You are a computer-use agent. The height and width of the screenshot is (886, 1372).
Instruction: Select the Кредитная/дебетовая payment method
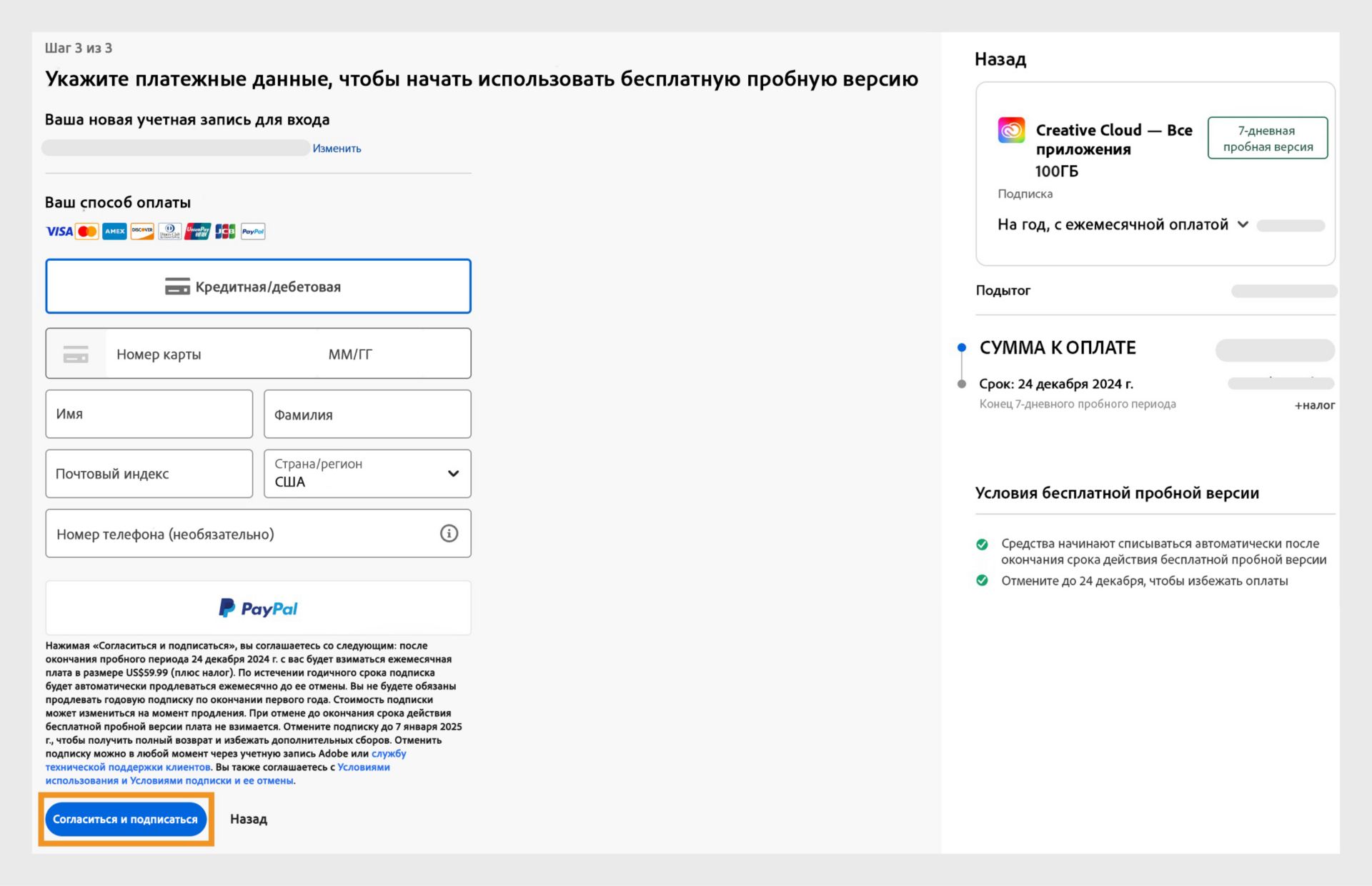tap(258, 287)
